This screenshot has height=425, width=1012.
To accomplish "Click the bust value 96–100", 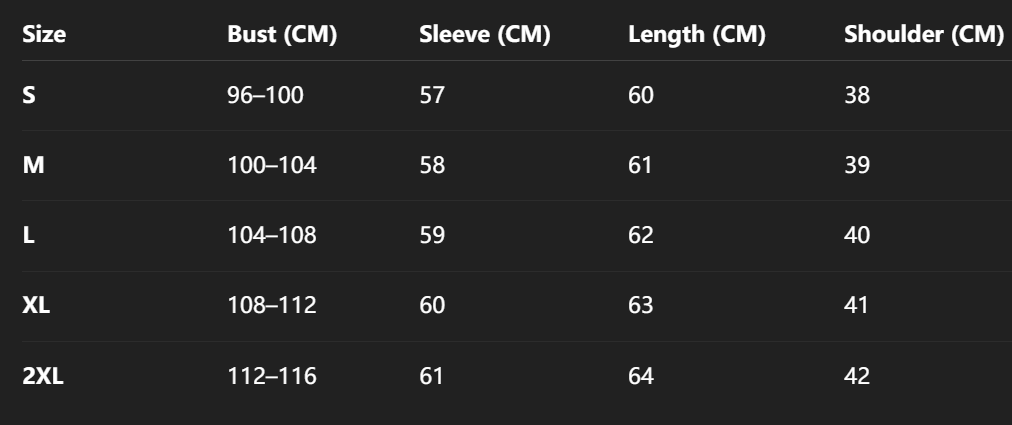I will (x=265, y=96).
